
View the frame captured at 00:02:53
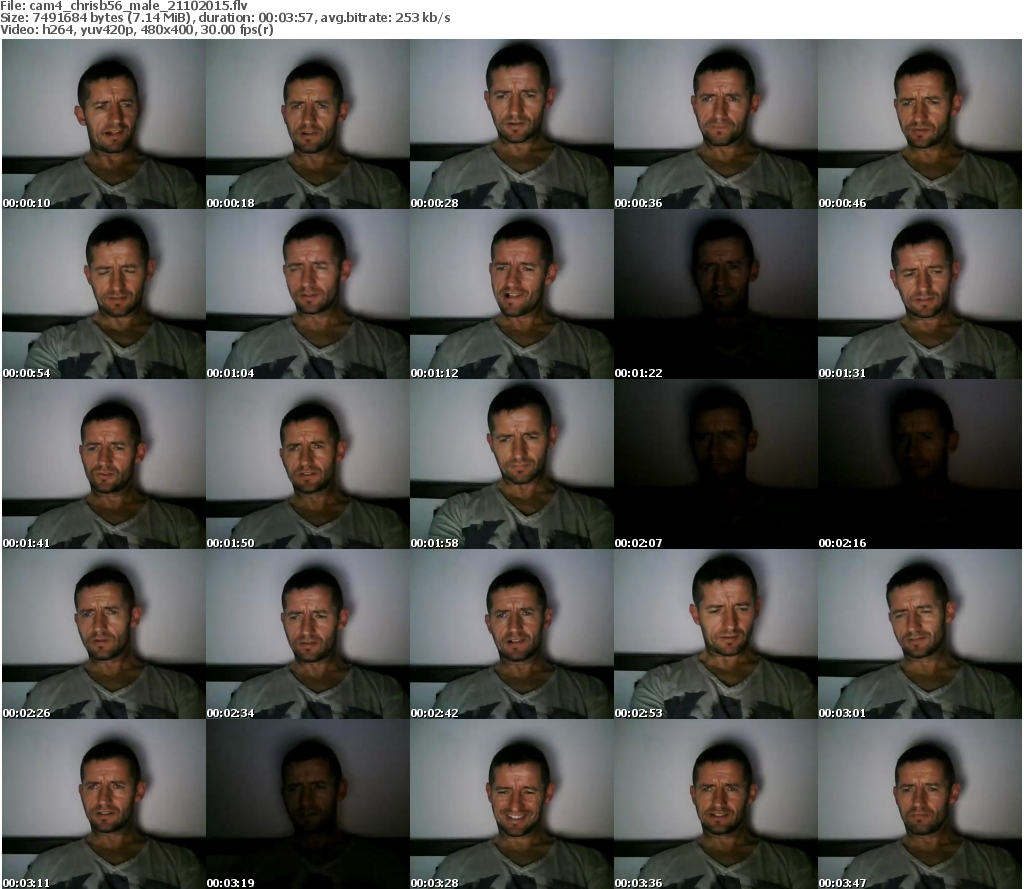pyautogui.click(x=715, y=634)
